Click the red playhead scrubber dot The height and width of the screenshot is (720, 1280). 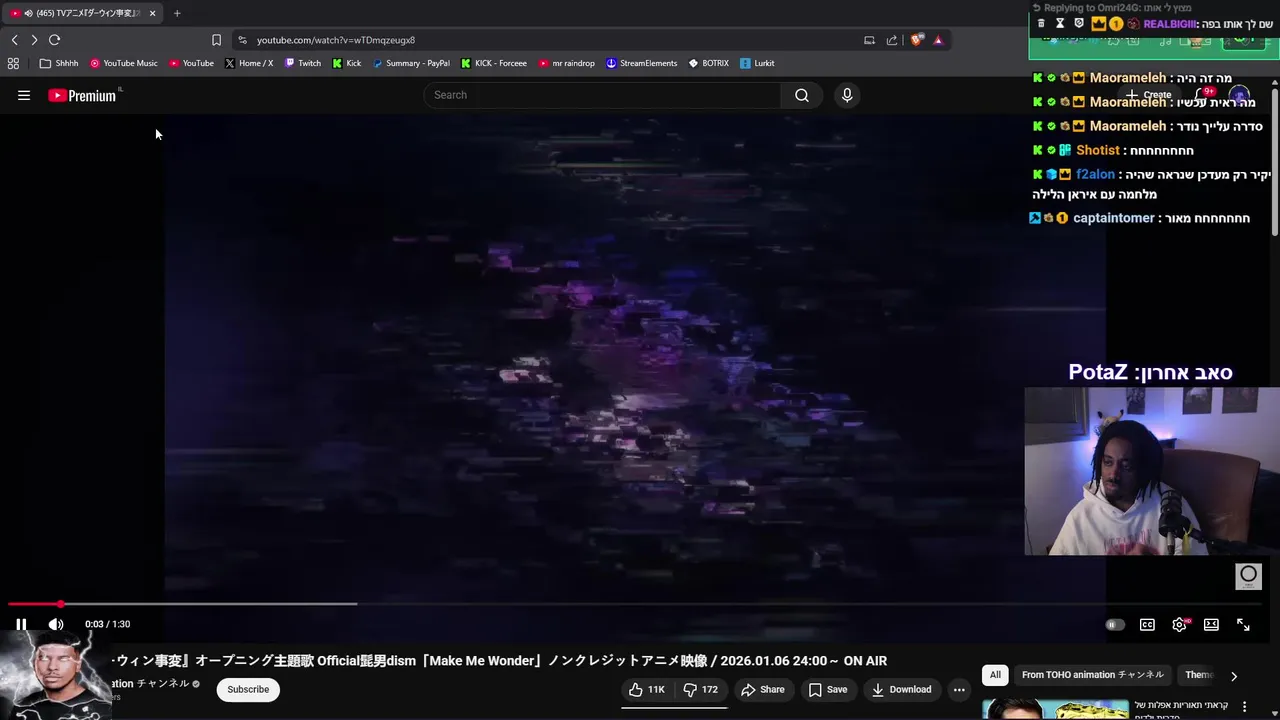click(61, 604)
